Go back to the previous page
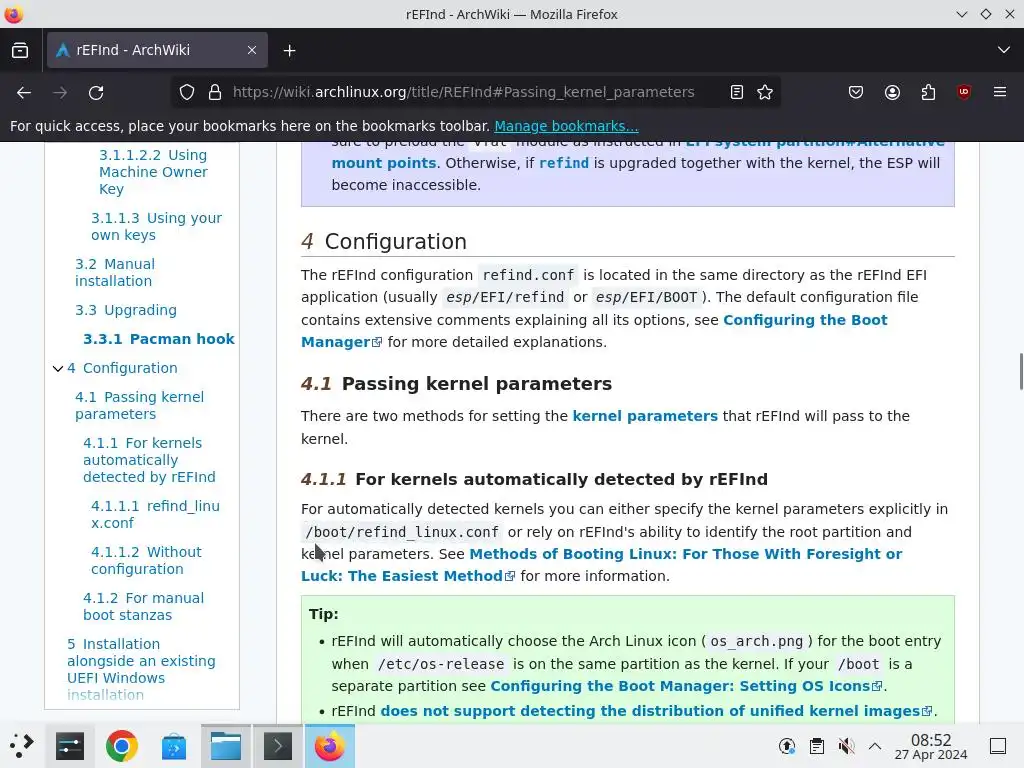Viewport: 1024px width, 768px height. point(24,93)
